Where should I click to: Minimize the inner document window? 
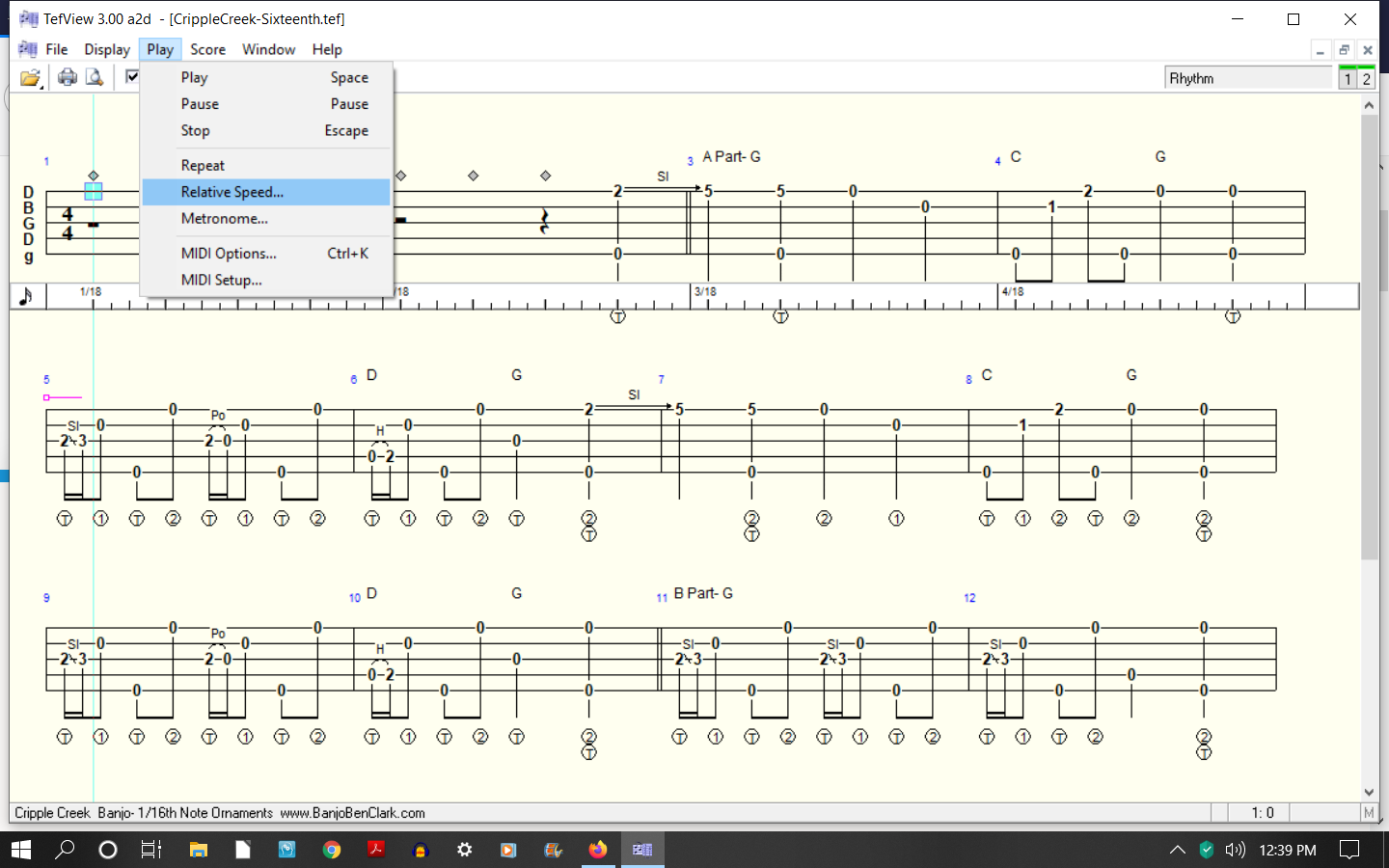click(1321, 50)
